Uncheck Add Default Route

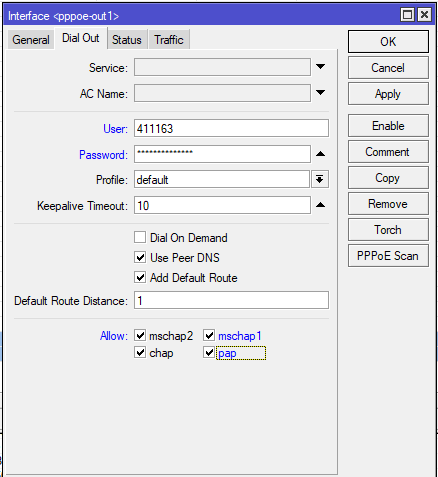(x=140, y=277)
